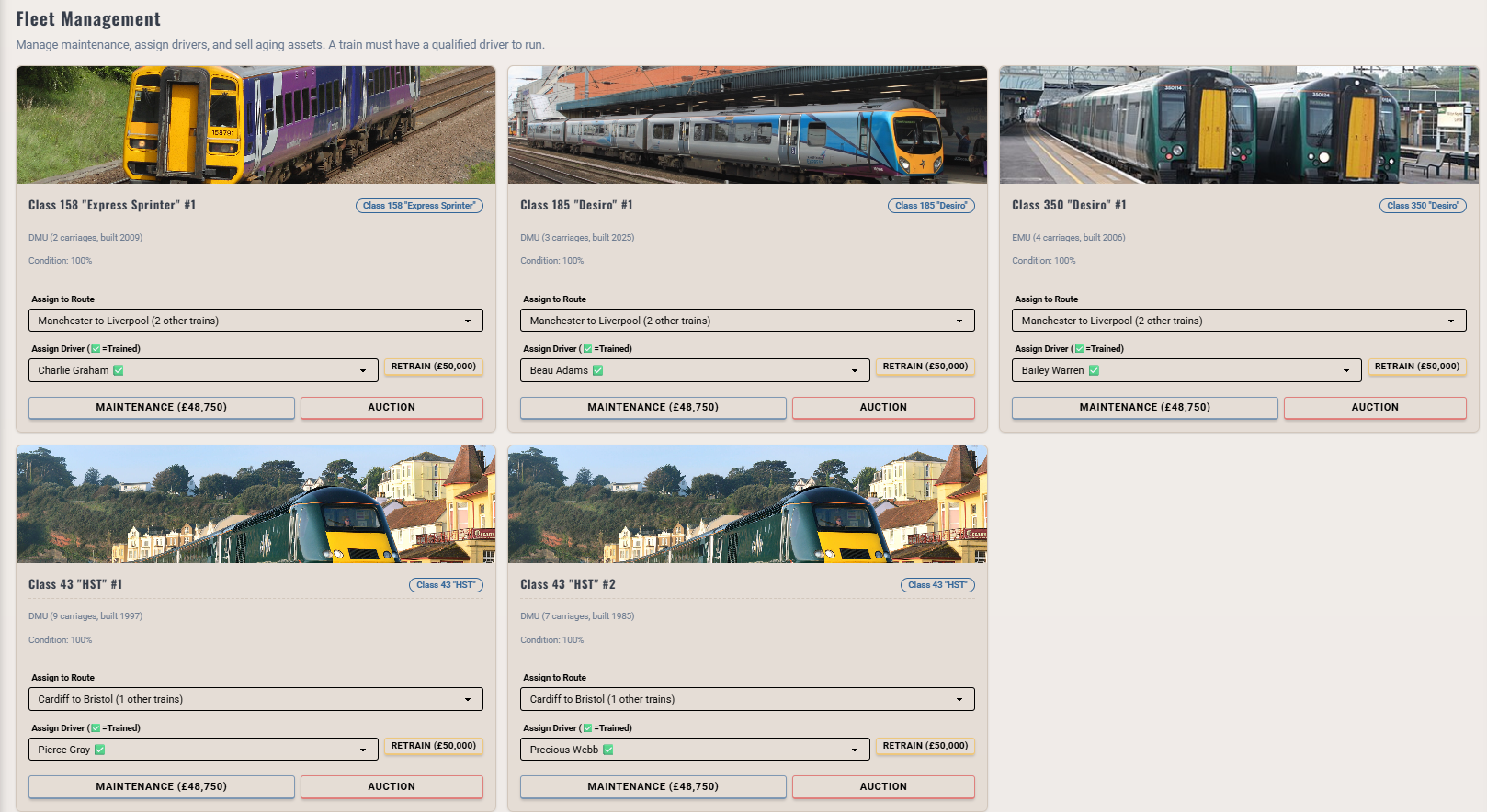Click the Class 185 Desiro train image
This screenshot has width=1487, height=812.
click(747, 125)
